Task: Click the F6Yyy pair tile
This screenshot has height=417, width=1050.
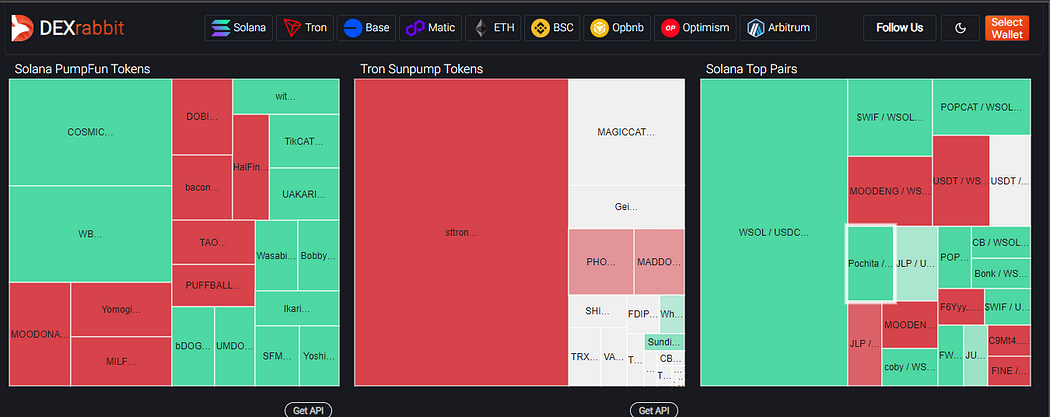Action: click(x=961, y=307)
